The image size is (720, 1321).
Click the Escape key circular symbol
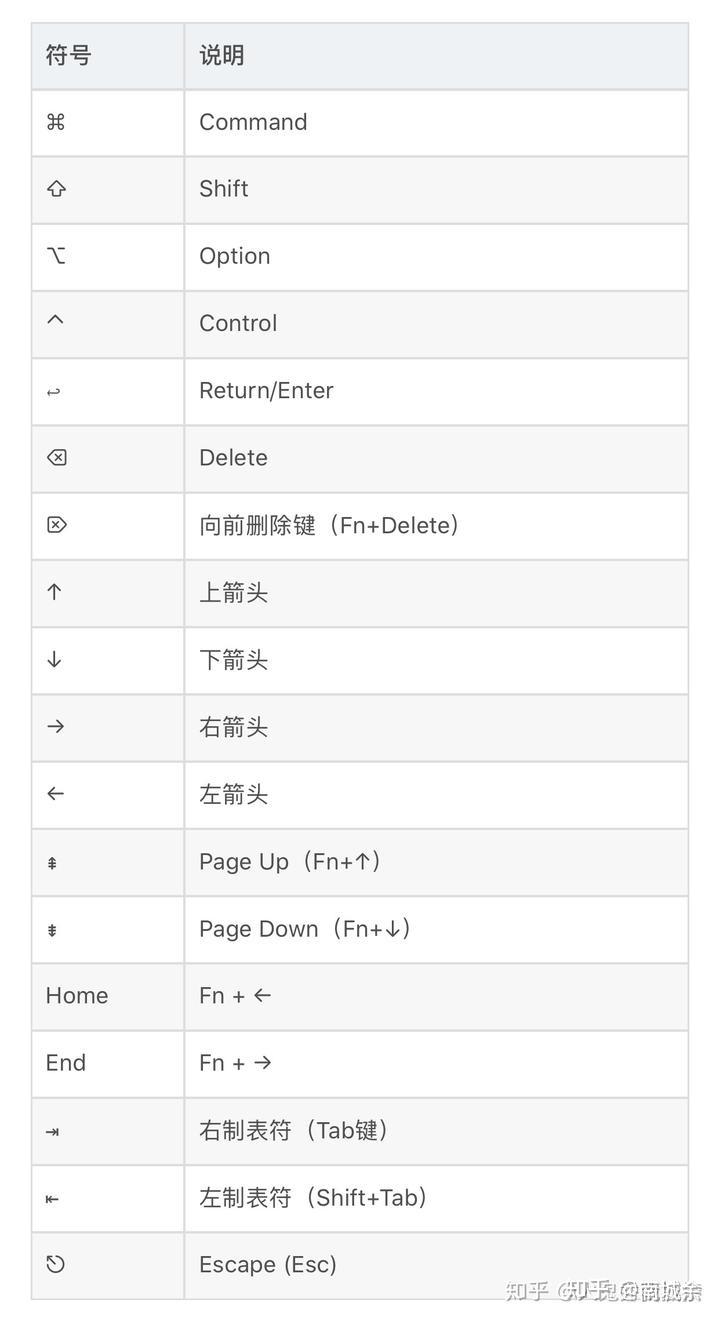tap(56, 1264)
